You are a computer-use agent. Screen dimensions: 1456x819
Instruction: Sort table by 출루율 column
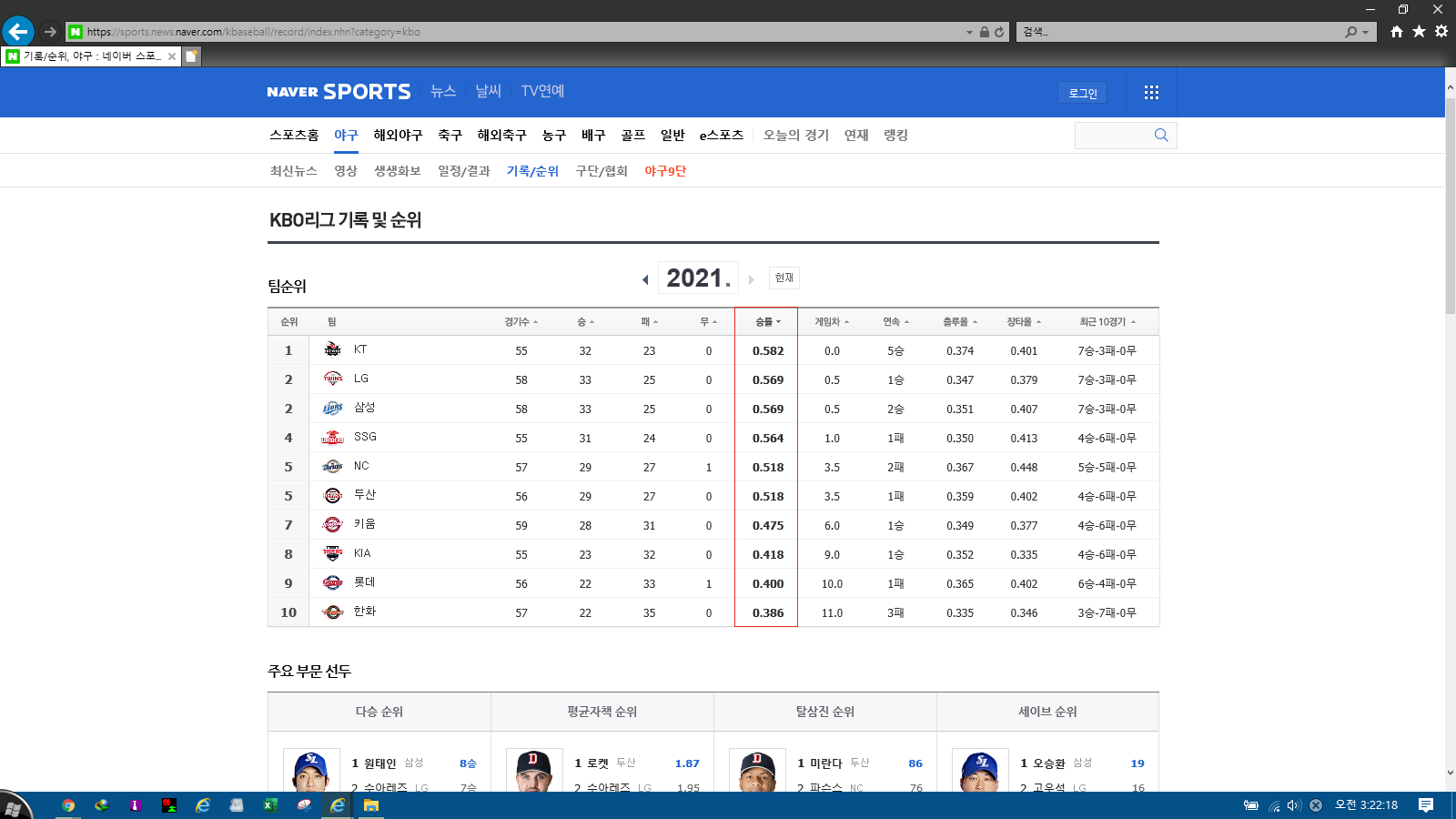[960, 321]
